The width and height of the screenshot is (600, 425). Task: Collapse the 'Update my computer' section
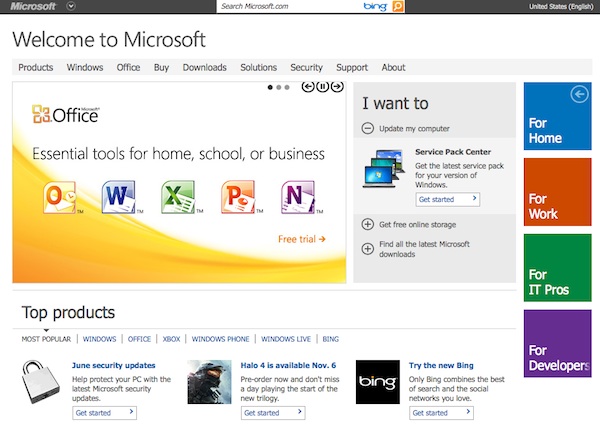point(368,128)
